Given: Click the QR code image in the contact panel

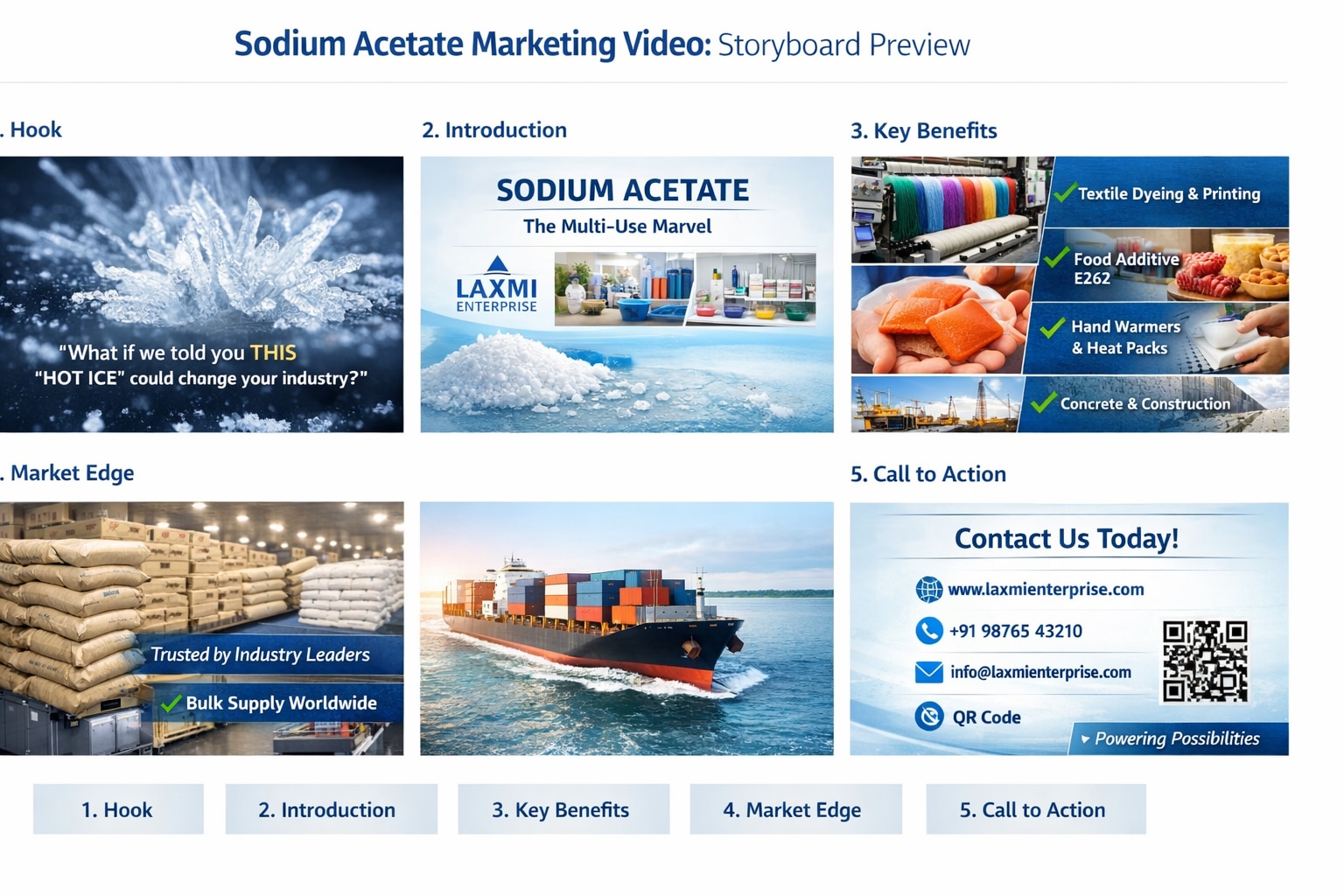Looking at the screenshot, I should coord(1205,661).
